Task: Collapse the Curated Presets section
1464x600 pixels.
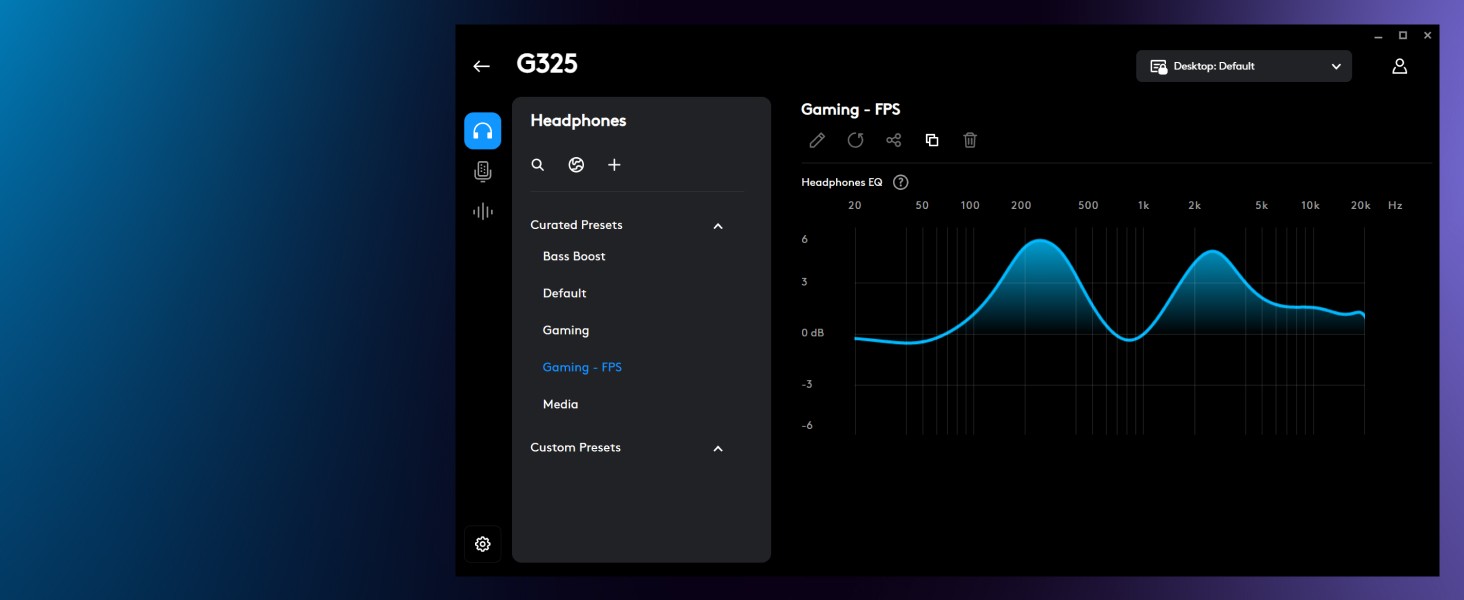Action: point(717,226)
